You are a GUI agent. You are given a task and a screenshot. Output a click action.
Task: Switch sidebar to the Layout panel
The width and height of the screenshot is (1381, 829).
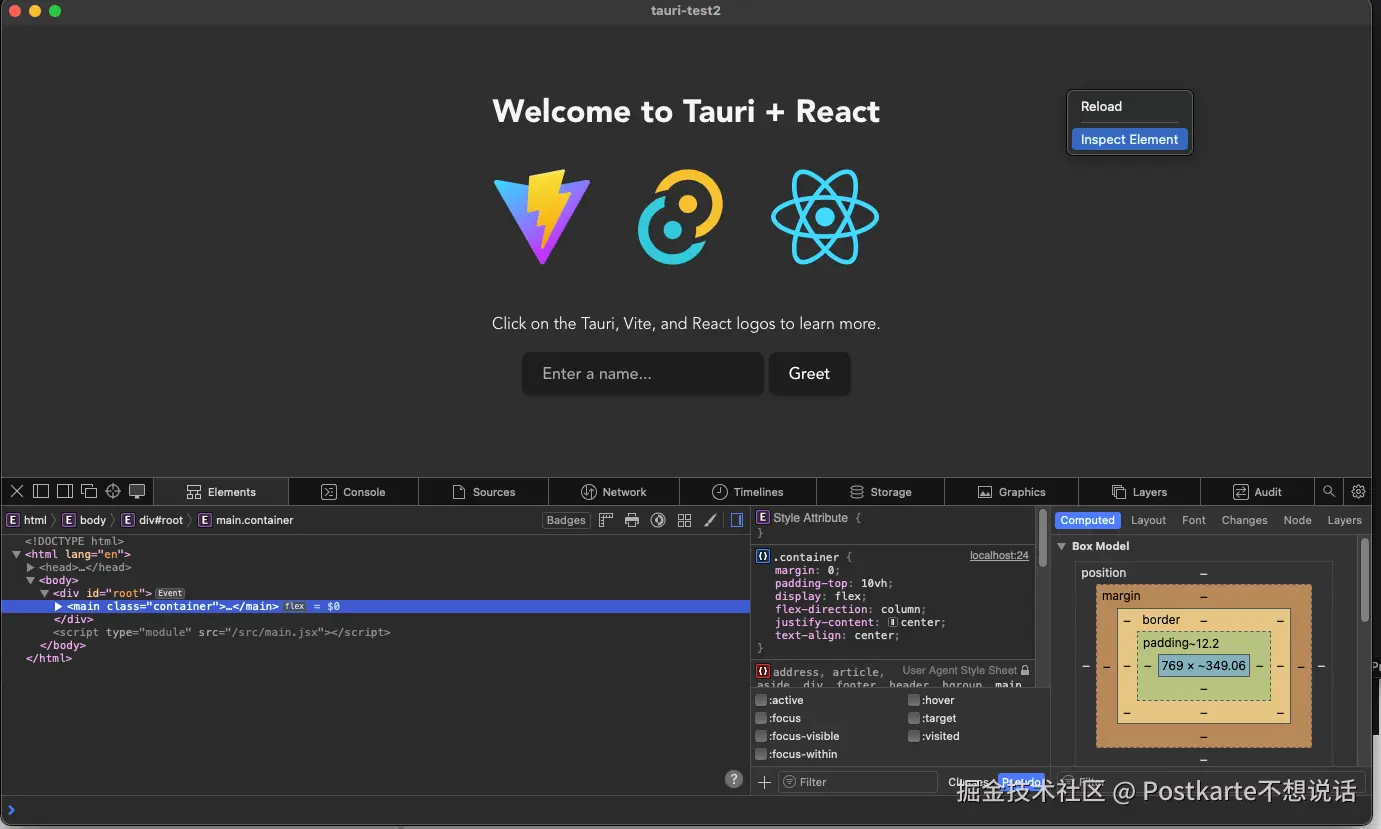(x=1148, y=520)
